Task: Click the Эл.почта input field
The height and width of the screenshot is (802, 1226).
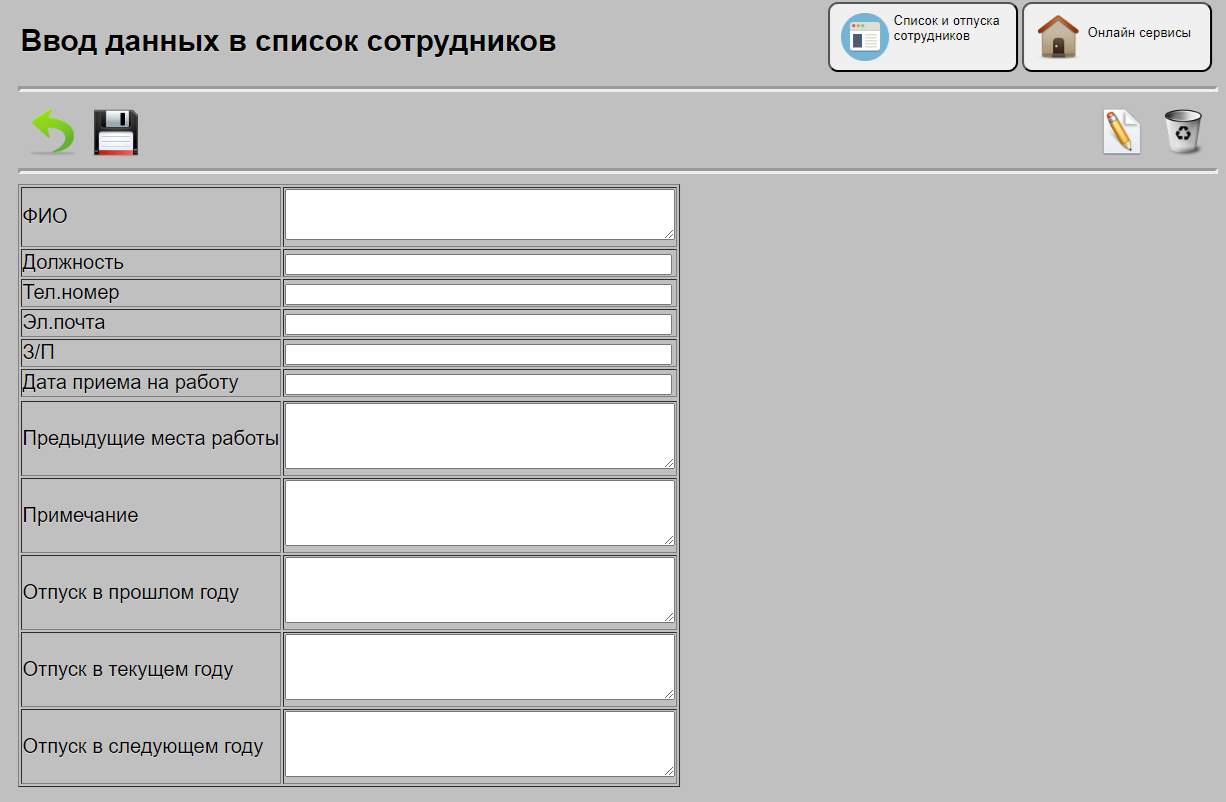Action: pyautogui.click(x=478, y=323)
